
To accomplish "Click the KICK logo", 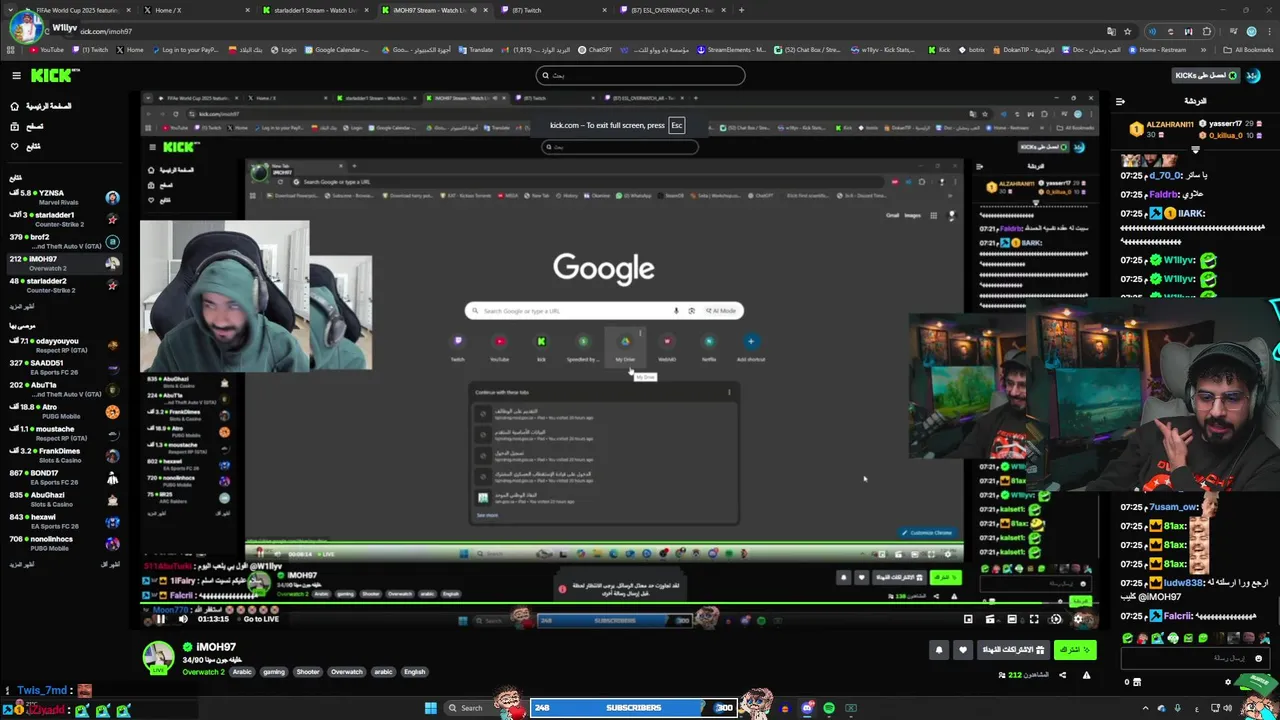I will pyautogui.click(x=54, y=75).
